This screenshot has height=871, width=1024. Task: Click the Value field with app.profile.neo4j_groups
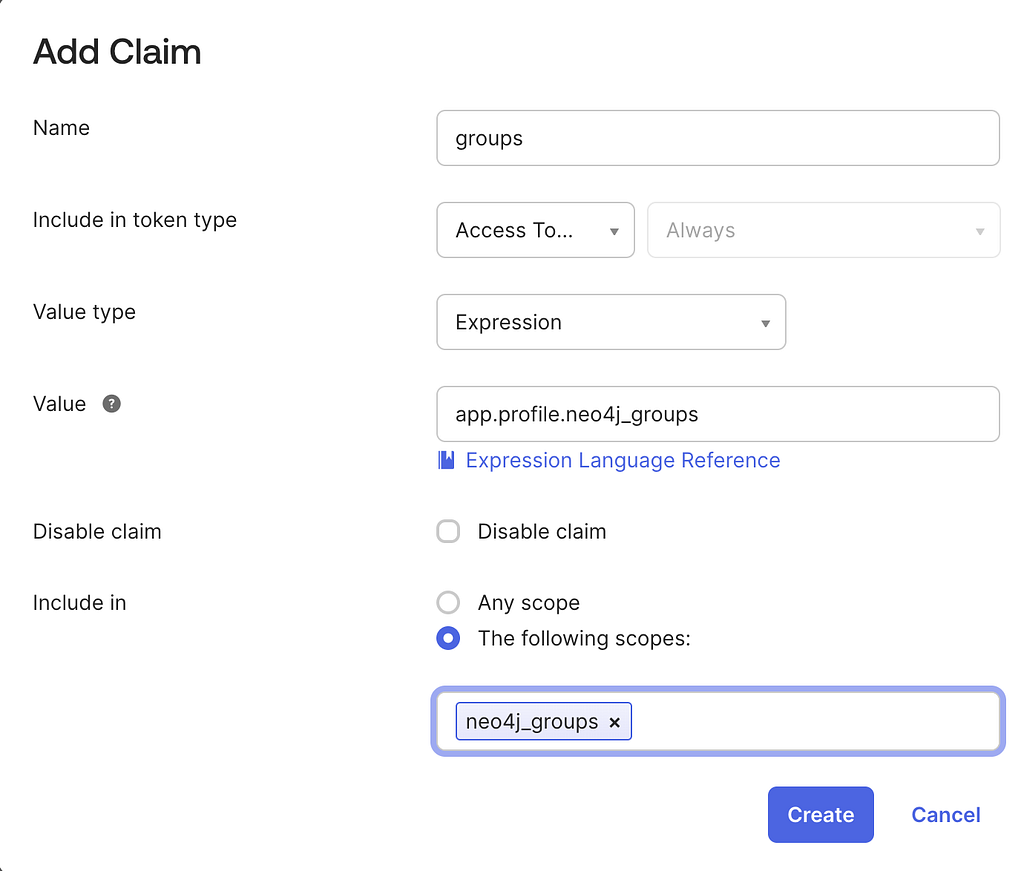tap(718, 414)
